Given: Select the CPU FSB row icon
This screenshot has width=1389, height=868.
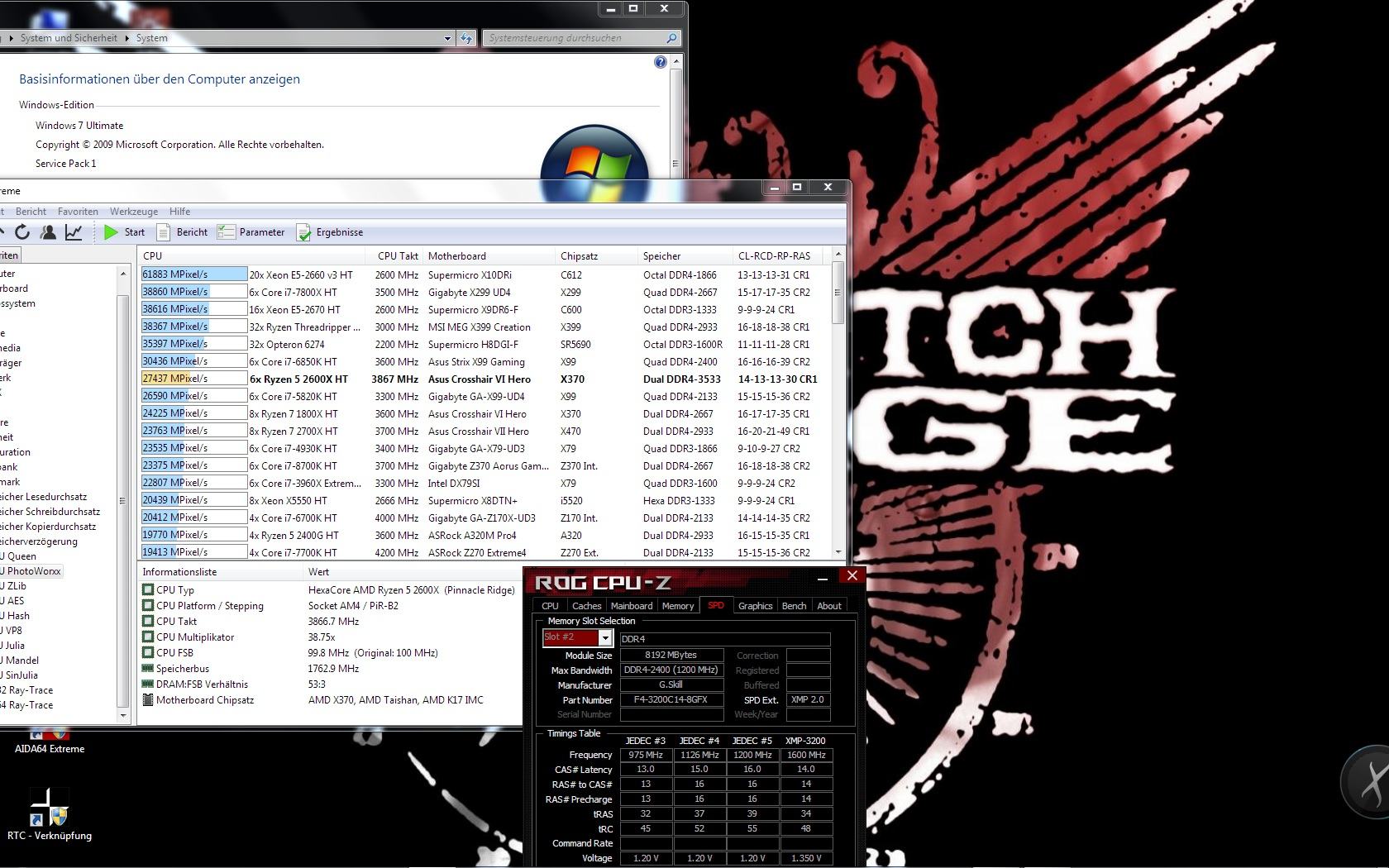Looking at the screenshot, I should point(148,653).
